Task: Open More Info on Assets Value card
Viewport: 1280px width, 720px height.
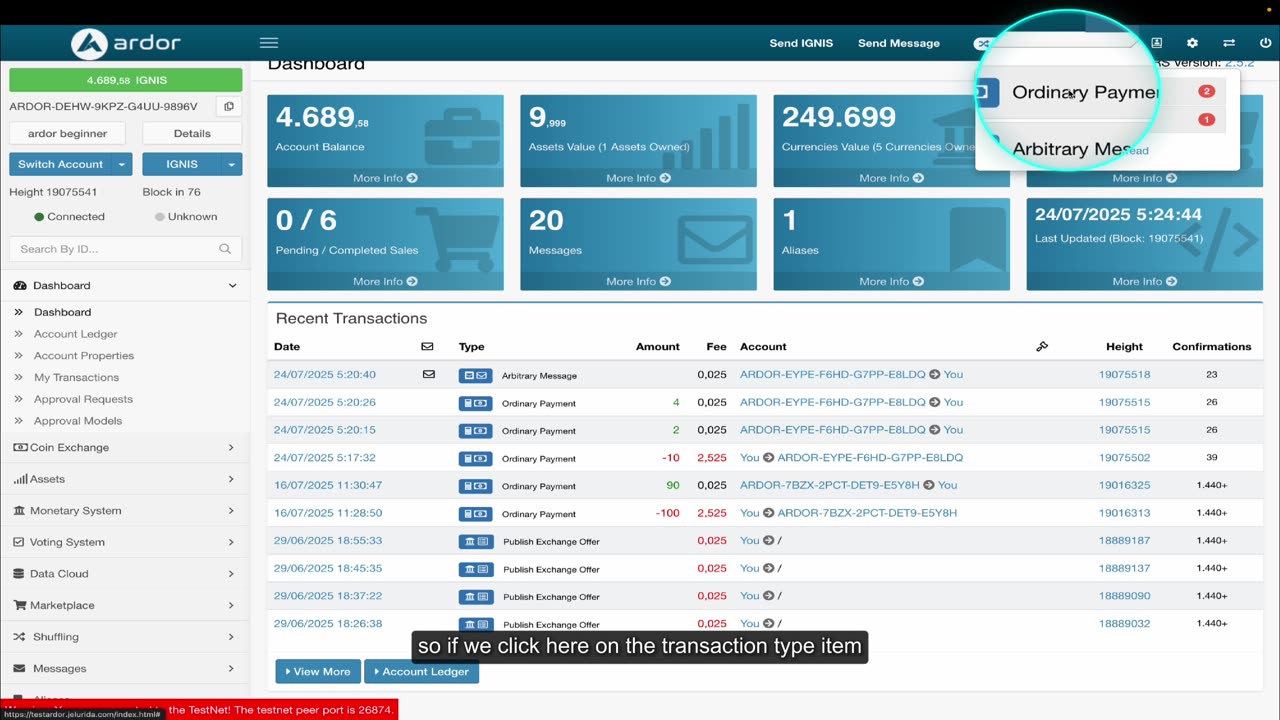Action: [x=638, y=178]
